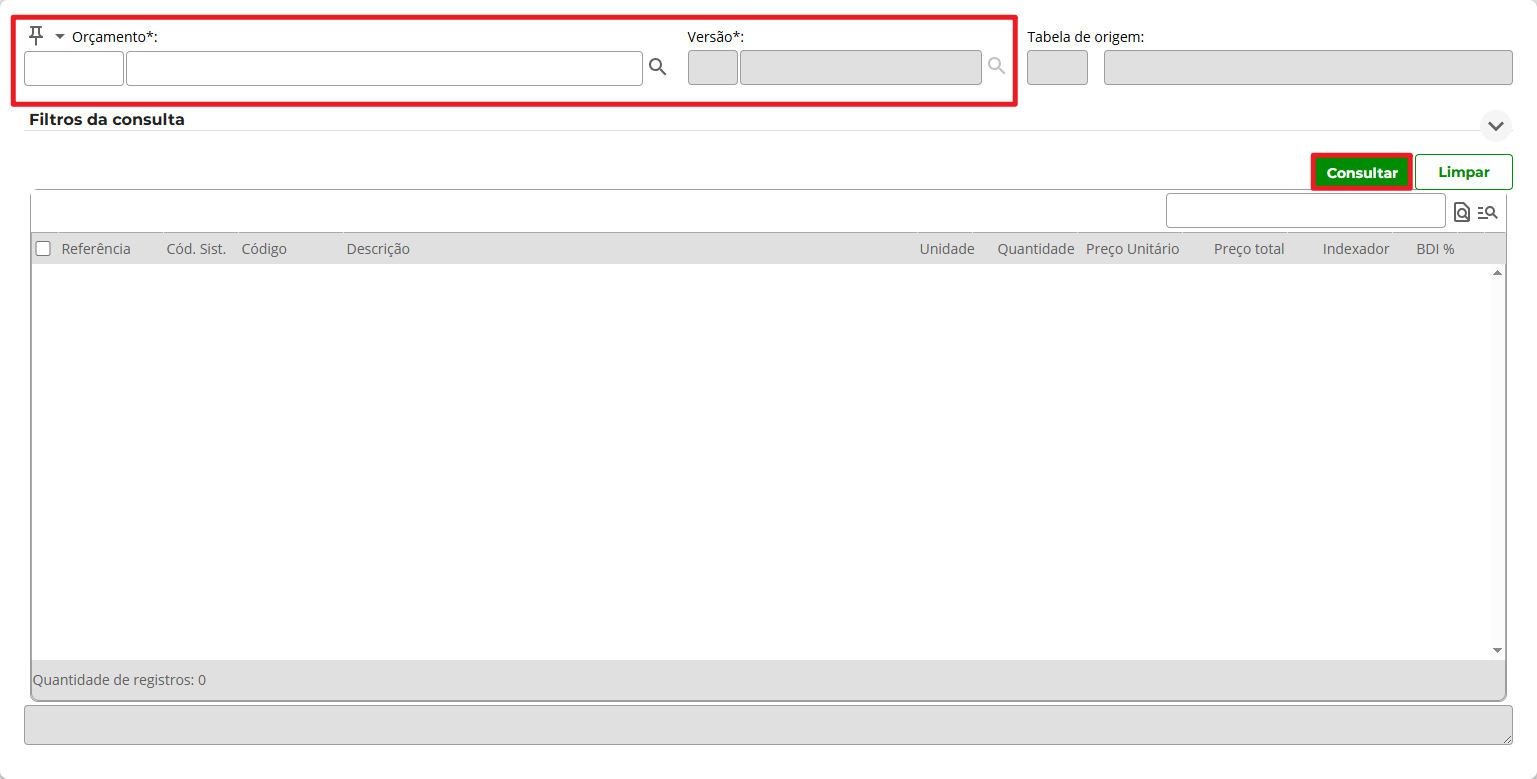The width and height of the screenshot is (1537, 779).
Task: Click the Preço total column header
Action: [x=1248, y=249]
